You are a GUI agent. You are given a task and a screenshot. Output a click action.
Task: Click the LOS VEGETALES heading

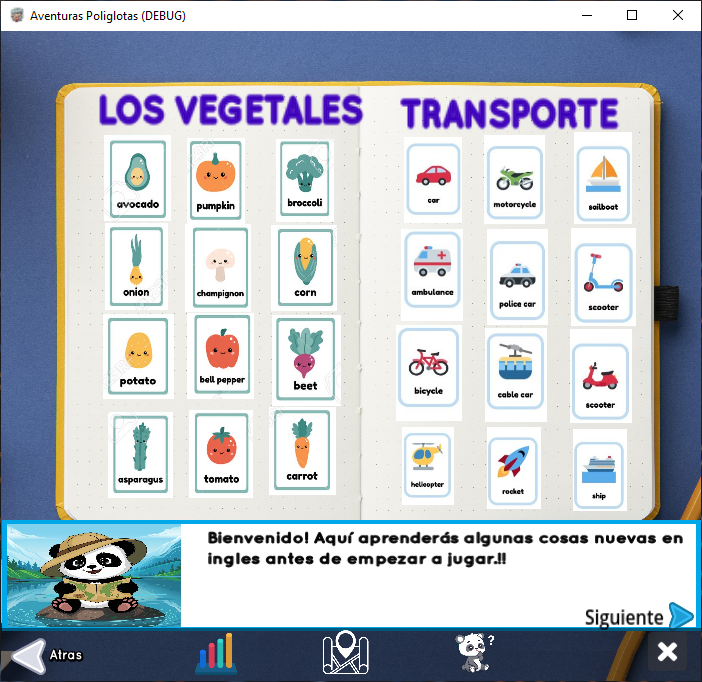click(x=230, y=110)
